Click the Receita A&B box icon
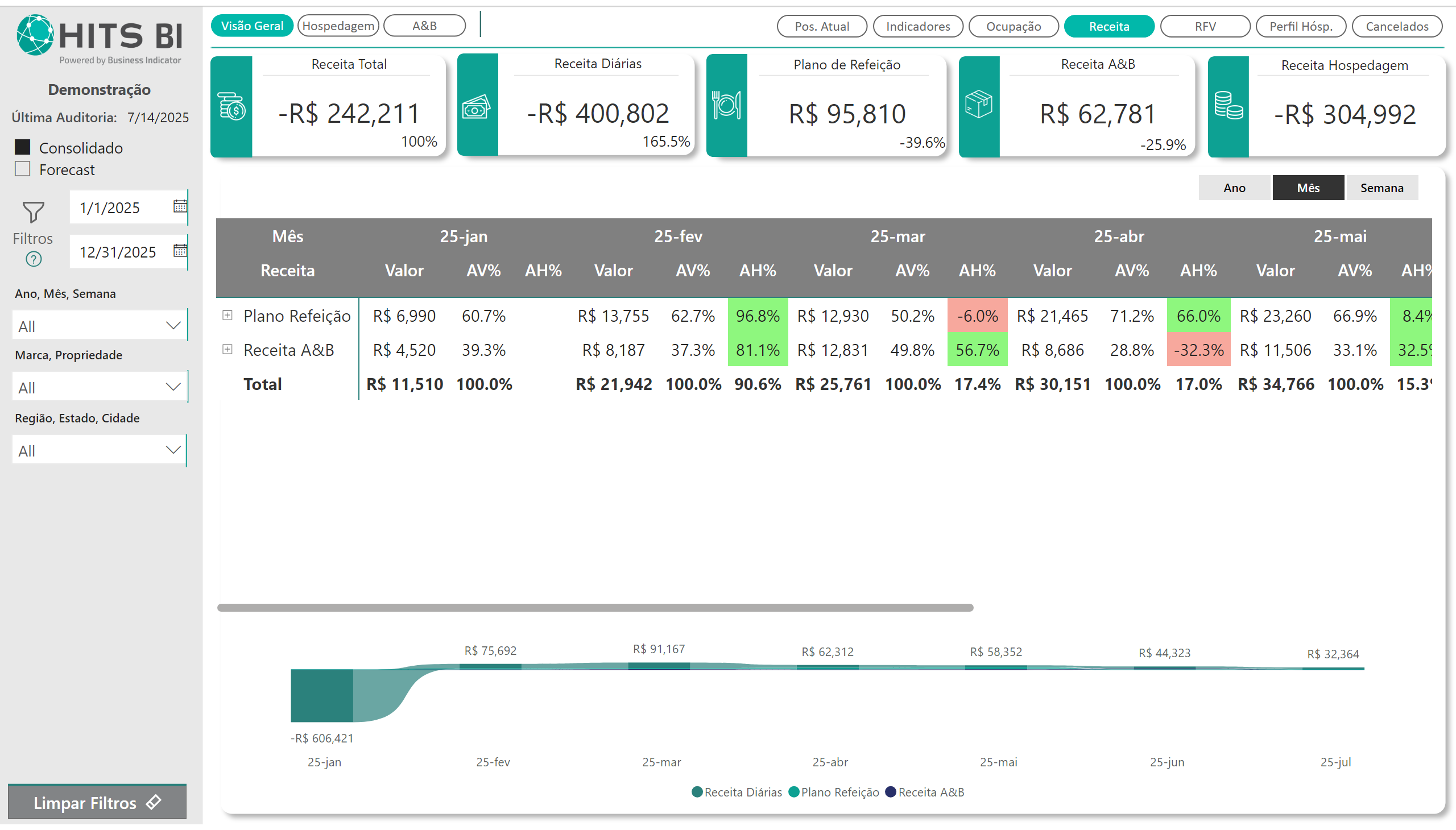Viewport: 1456px width, 830px height. point(979,105)
